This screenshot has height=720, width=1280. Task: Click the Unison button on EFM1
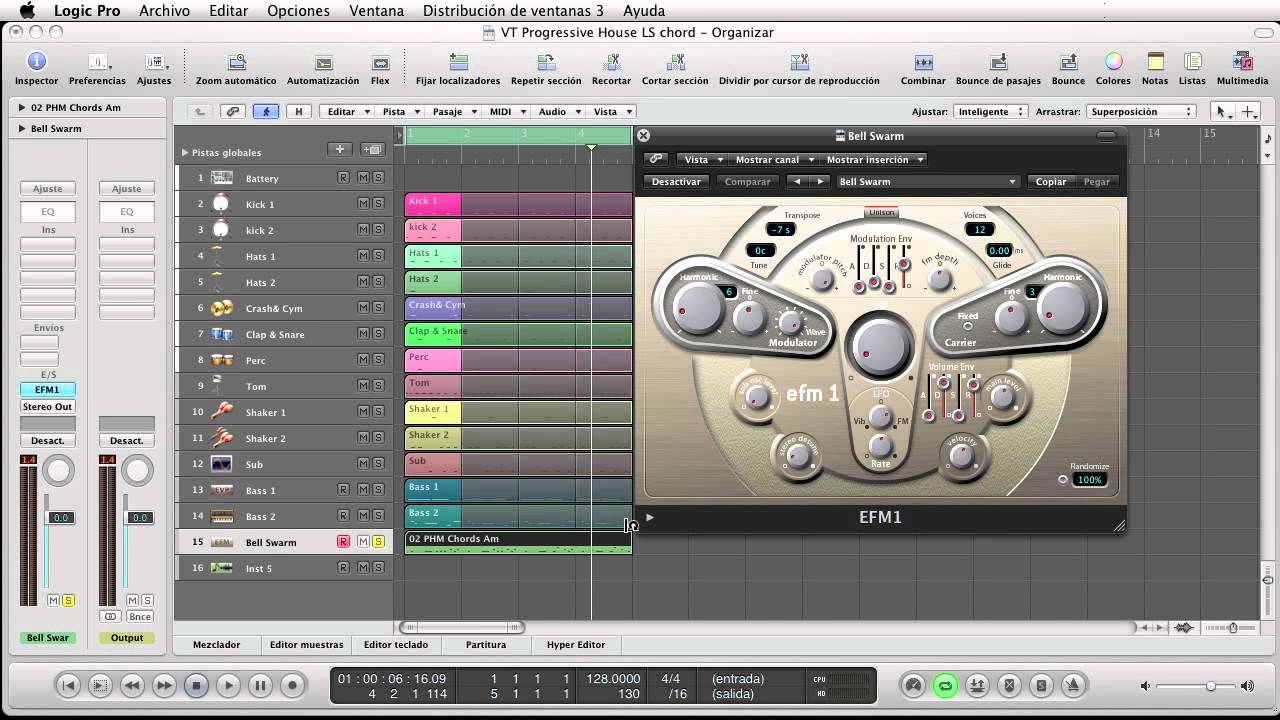tap(882, 213)
